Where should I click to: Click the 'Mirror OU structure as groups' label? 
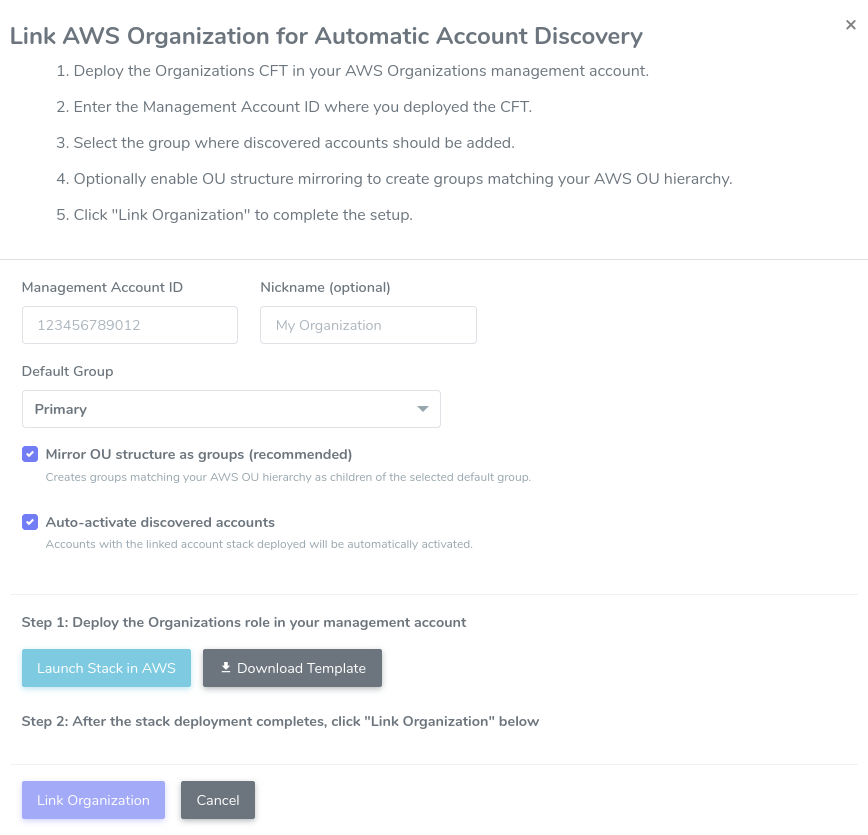(199, 454)
